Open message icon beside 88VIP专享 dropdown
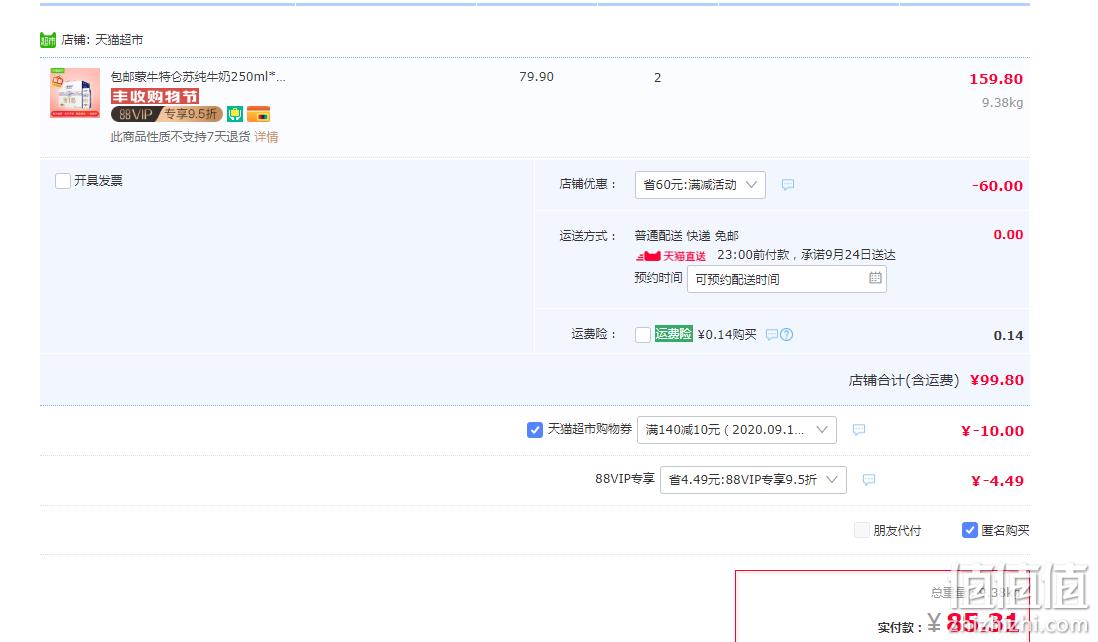Screen dimensions: 1098x642 coord(869,480)
